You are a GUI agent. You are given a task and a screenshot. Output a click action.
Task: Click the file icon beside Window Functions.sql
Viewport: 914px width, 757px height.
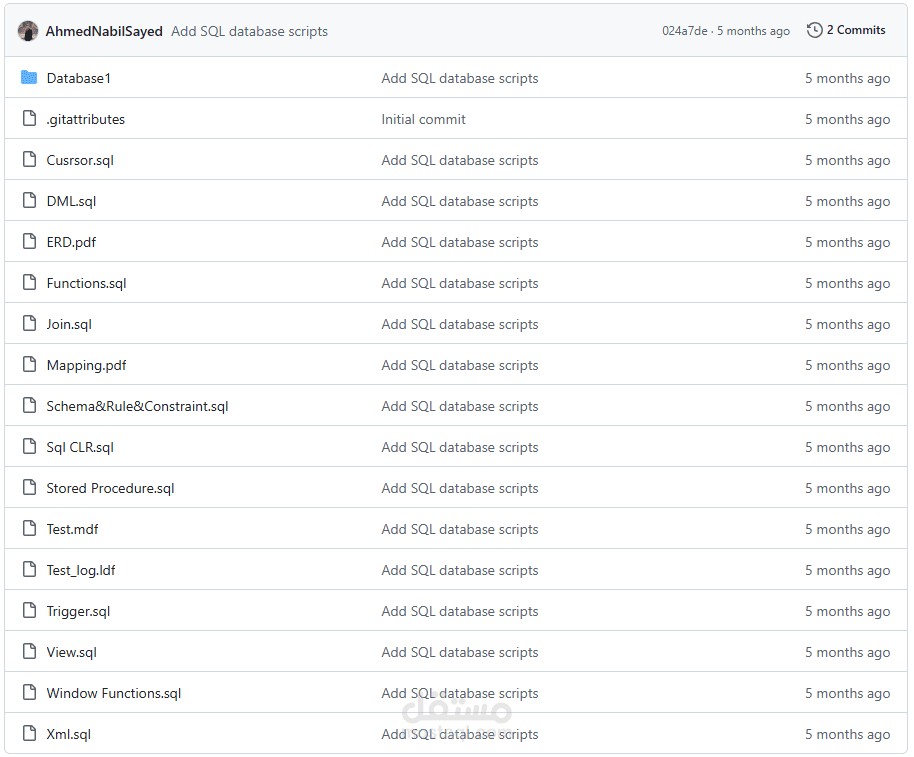click(x=29, y=693)
